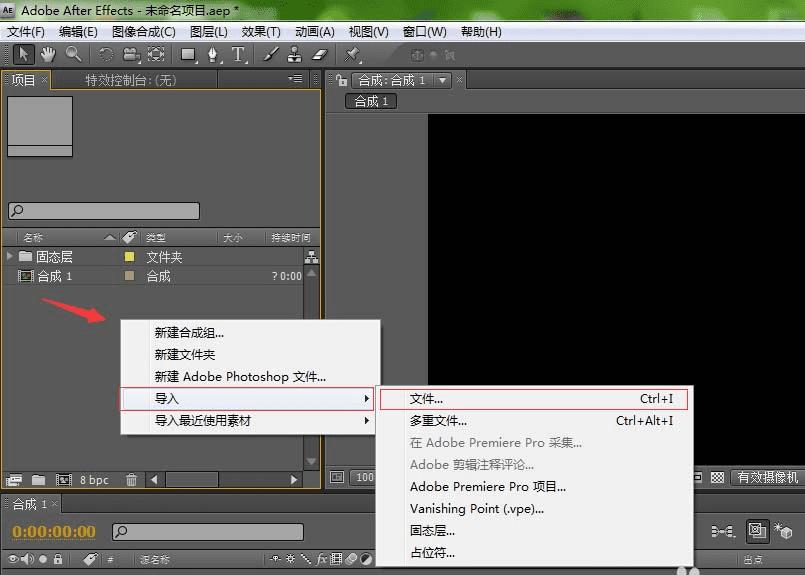Click the trash delete icon in project panel
Image resolution: width=805 pixels, height=575 pixels.
131,480
